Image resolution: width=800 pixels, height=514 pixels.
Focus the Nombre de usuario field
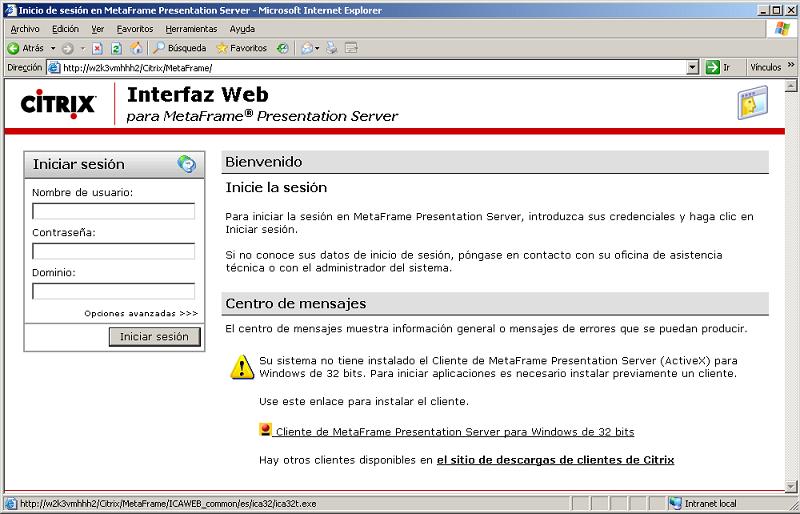point(113,211)
